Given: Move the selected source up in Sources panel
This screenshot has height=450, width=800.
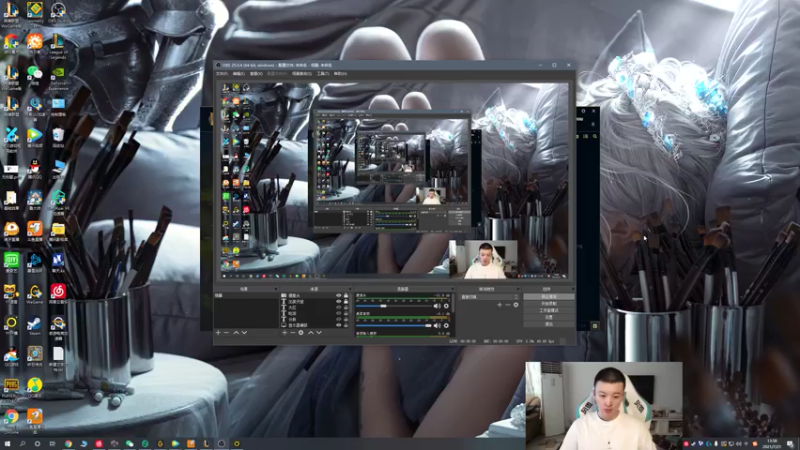Looking at the screenshot, I should [x=310, y=333].
